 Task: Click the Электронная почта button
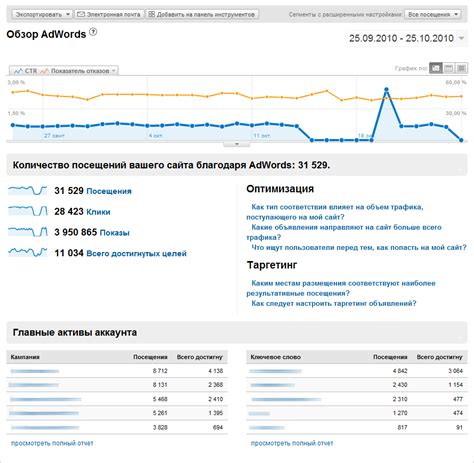(x=109, y=14)
